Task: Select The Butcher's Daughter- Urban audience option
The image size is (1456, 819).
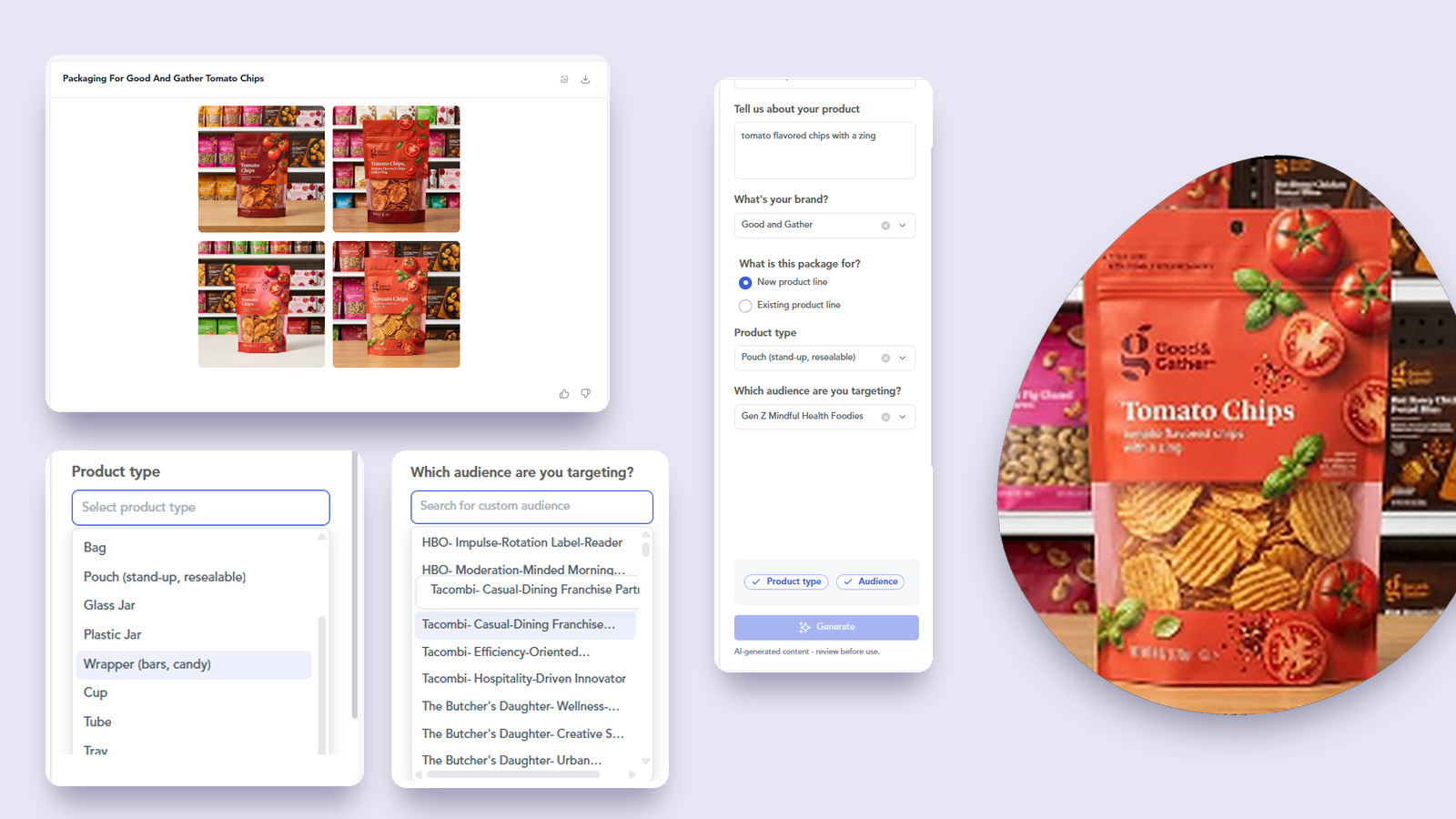Action: pos(526,761)
